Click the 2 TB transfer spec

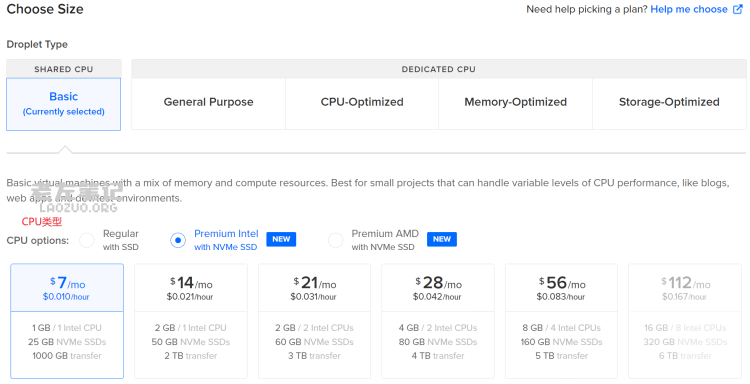click(191, 356)
